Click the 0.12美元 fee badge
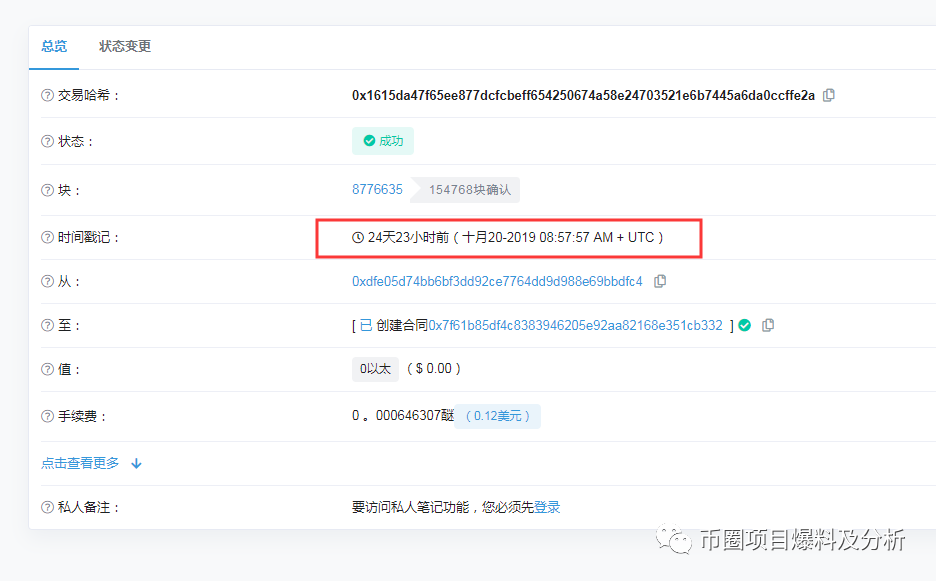Screen dimensions: 936x581 [x=498, y=416]
